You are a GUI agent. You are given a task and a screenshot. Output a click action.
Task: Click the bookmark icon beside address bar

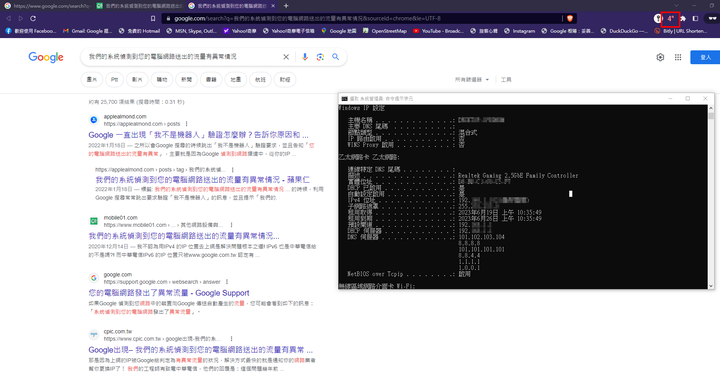[x=153, y=18]
